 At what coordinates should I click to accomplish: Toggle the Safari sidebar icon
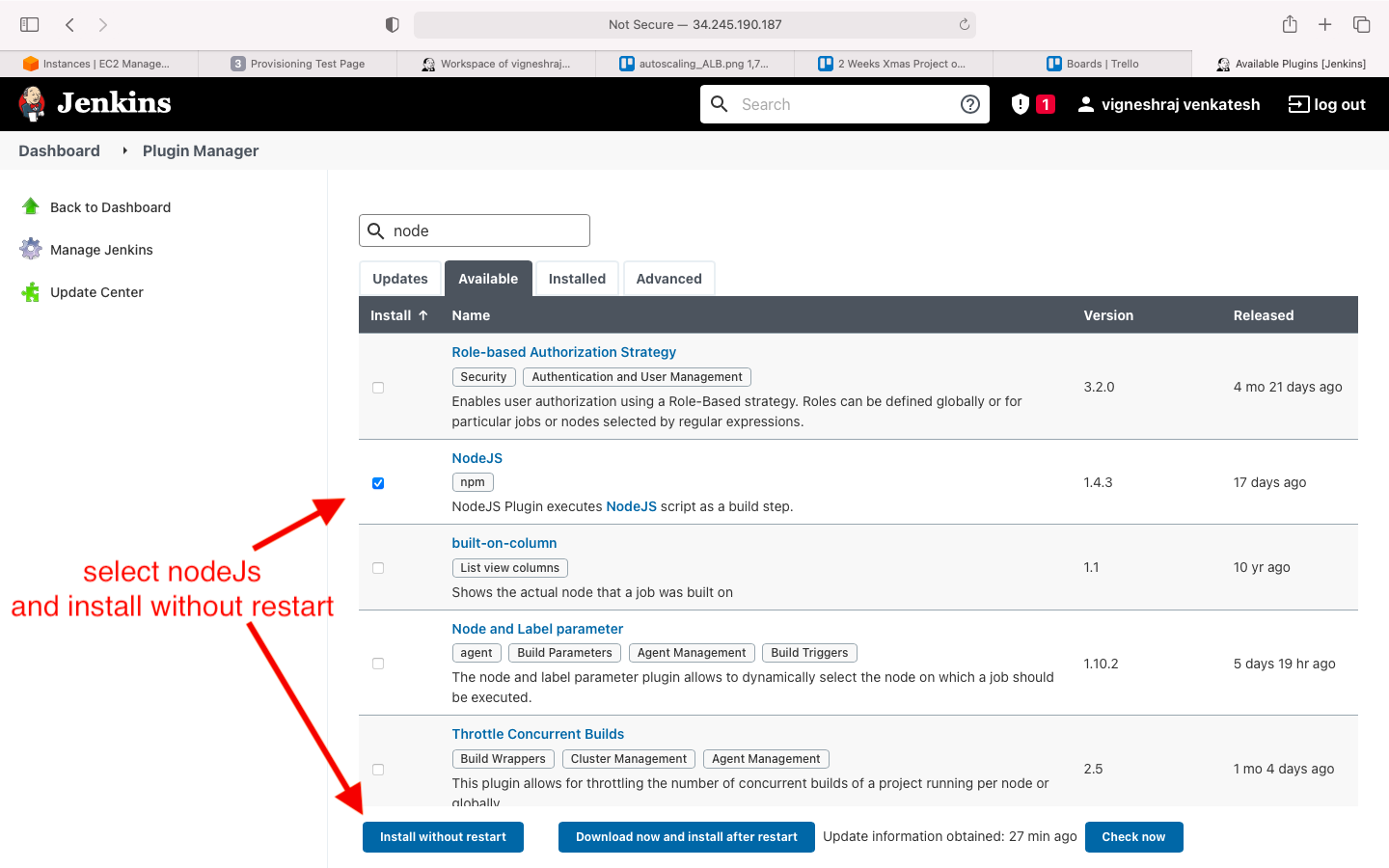click(30, 24)
